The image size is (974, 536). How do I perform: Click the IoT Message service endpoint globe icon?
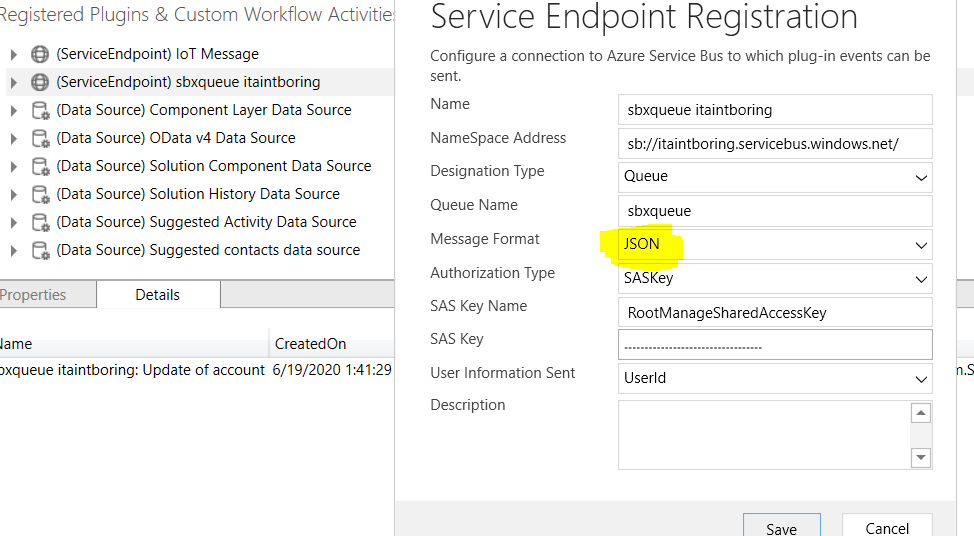pos(40,55)
